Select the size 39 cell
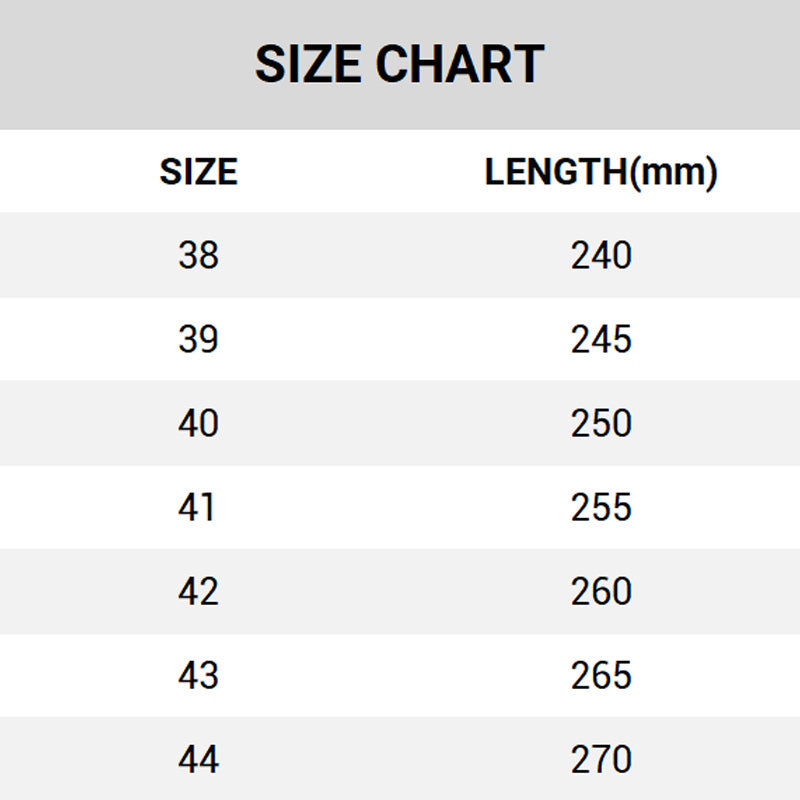This screenshot has height=800, width=800. (x=198, y=340)
